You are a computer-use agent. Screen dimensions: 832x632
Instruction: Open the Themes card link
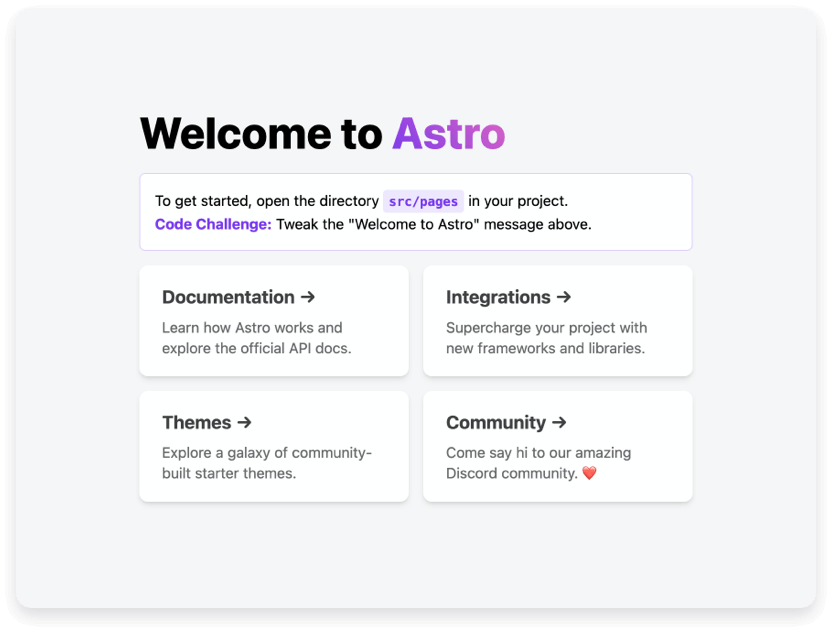(x=274, y=446)
